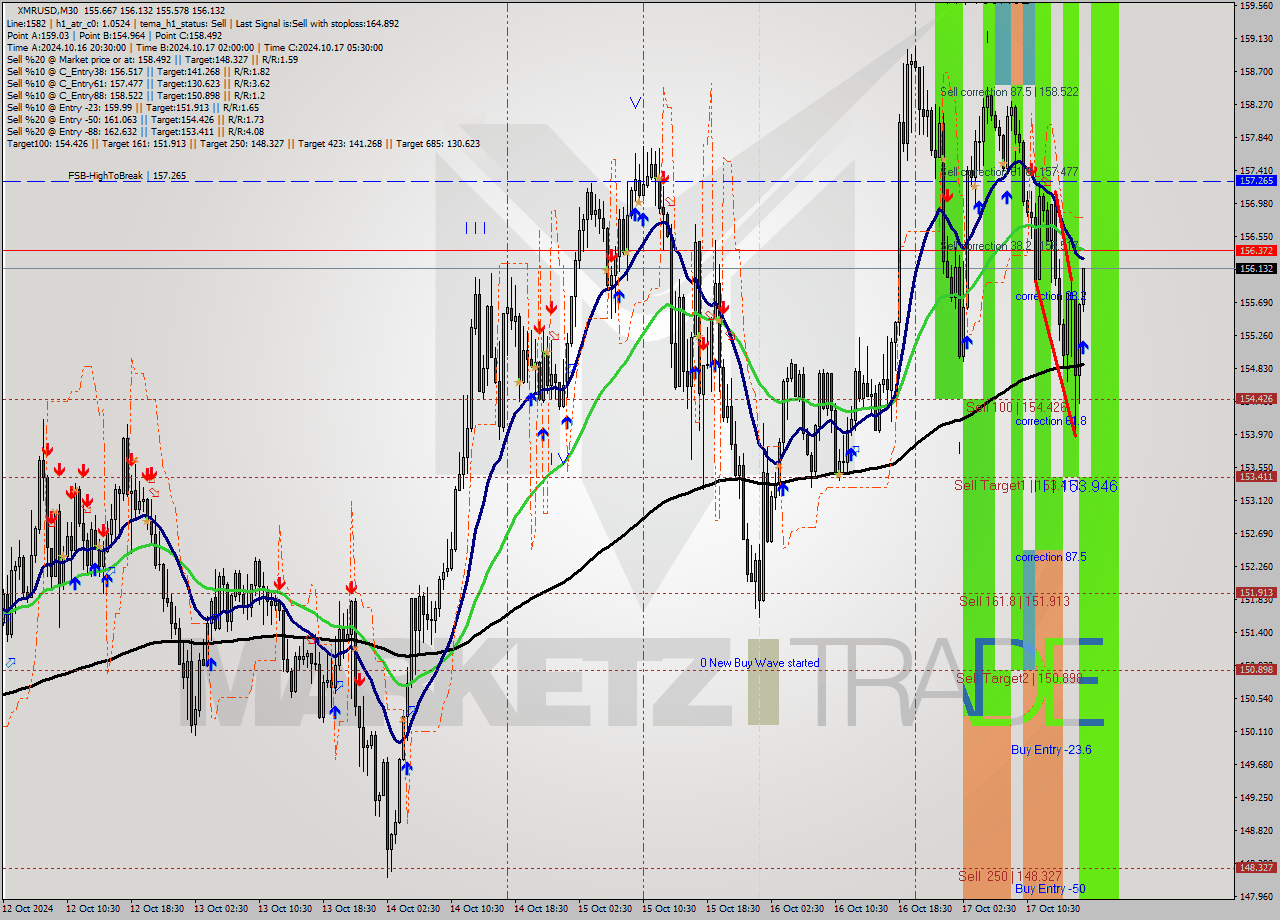
Task: Click the black 156.132 current price tag
Action: [x=1256, y=269]
